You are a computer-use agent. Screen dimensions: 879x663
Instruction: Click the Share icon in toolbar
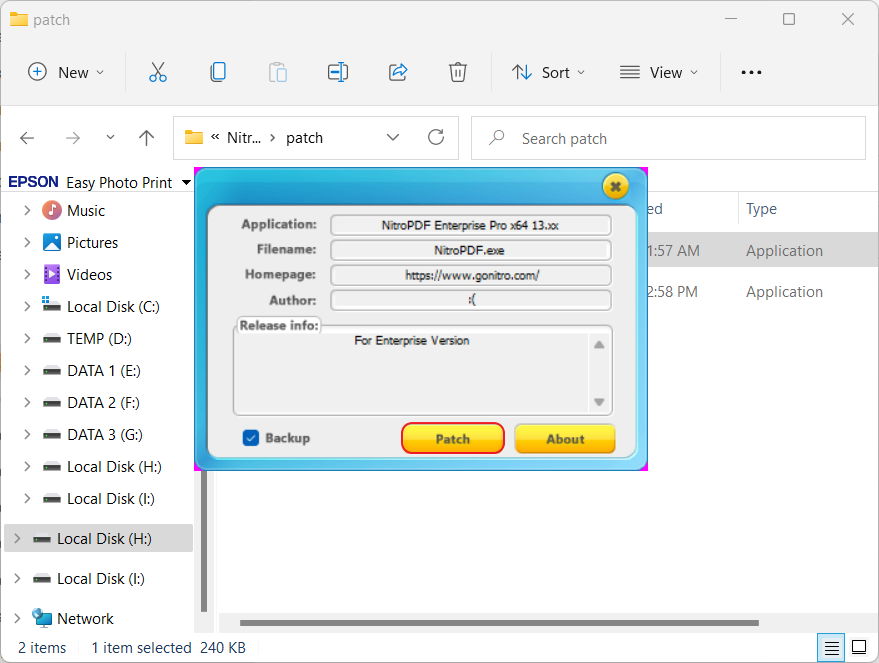(398, 72)
